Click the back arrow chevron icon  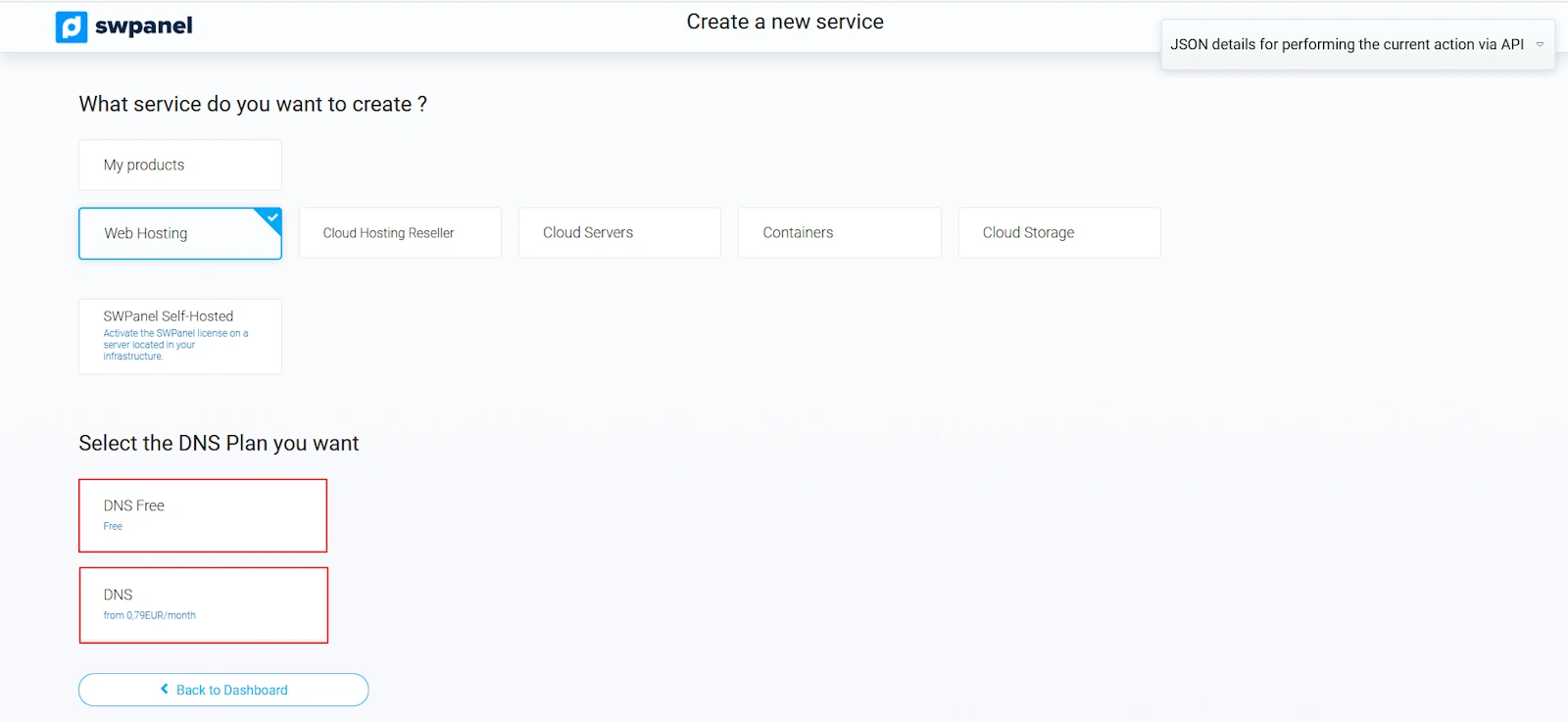point(165,689)
